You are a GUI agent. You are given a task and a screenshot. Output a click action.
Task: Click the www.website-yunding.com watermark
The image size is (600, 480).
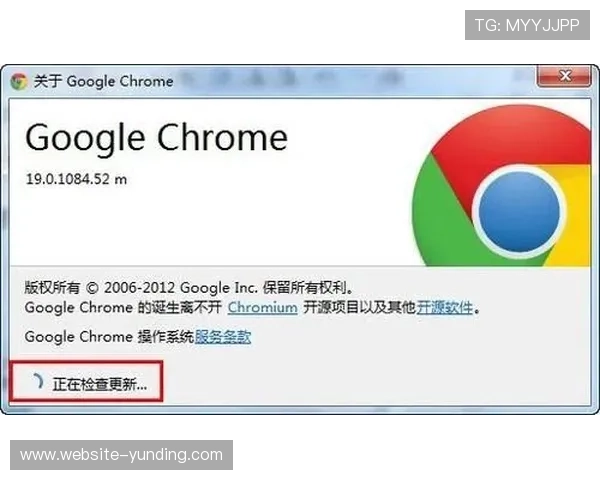[x=121, y=455]
